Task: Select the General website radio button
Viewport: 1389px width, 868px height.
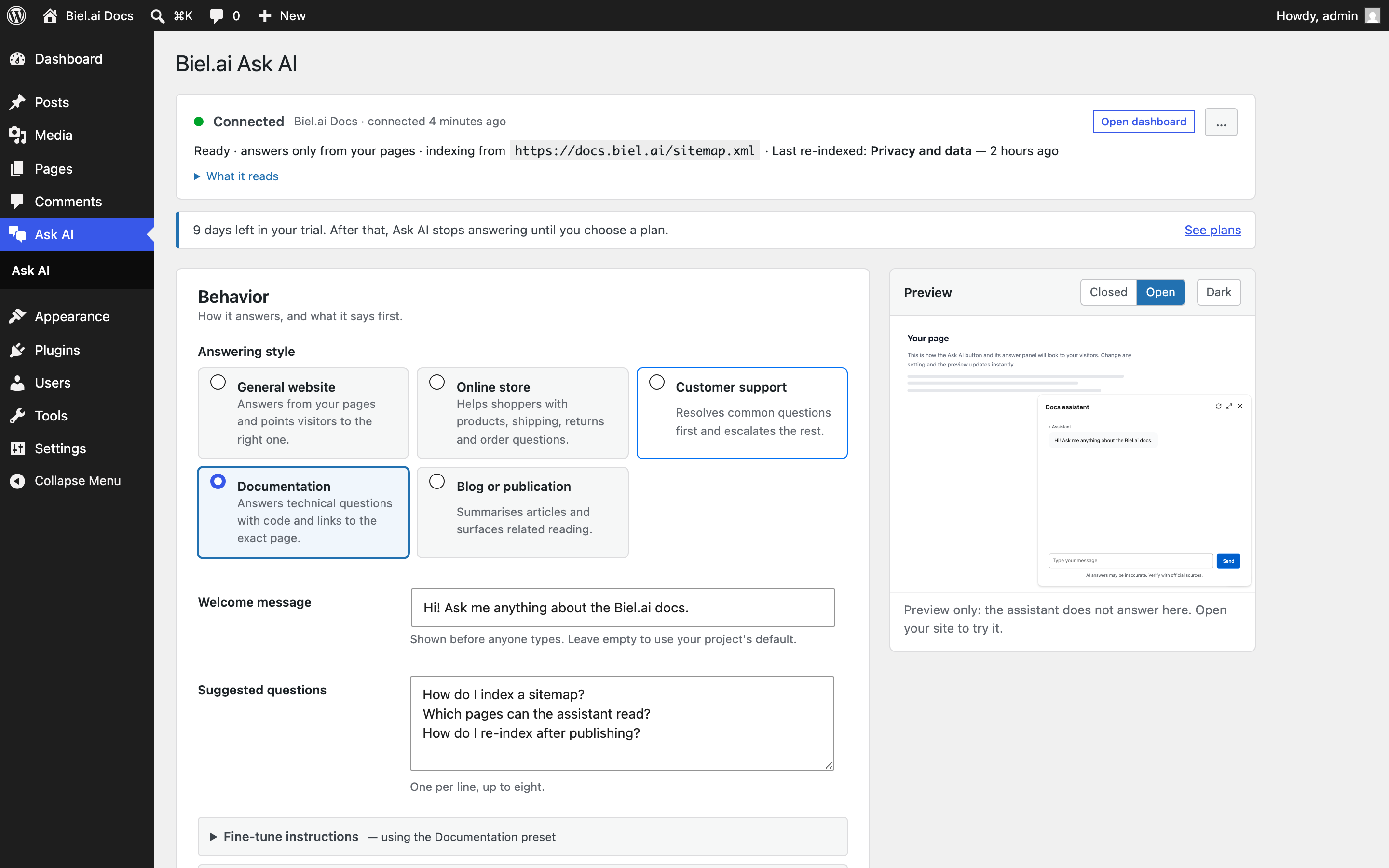Action: coord(218,382)
